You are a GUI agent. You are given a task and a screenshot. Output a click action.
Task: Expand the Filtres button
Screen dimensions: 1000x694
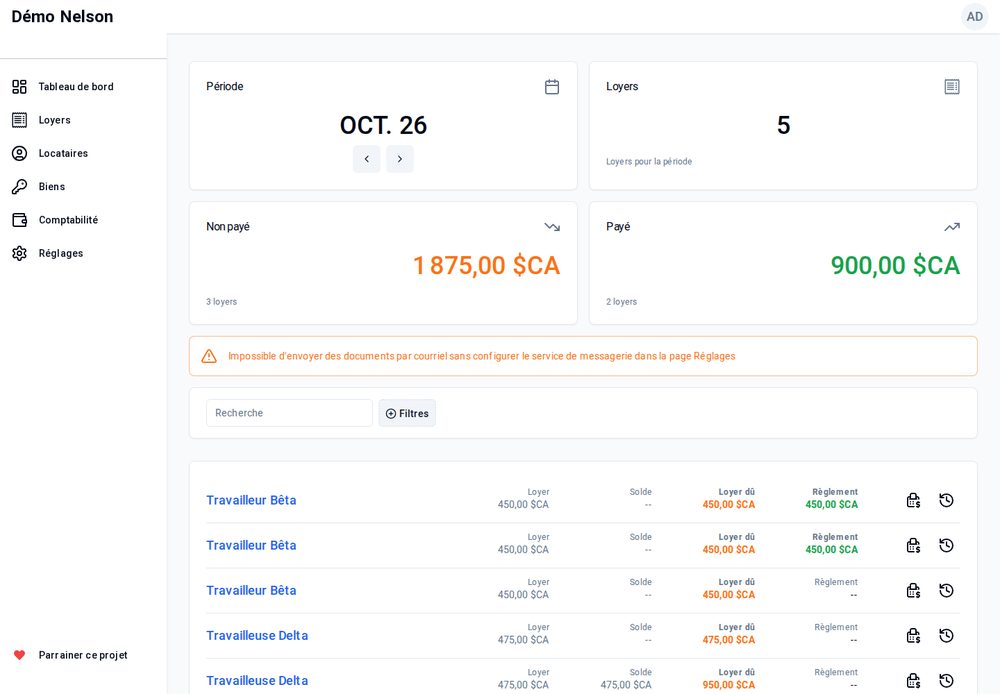(407, 413)
